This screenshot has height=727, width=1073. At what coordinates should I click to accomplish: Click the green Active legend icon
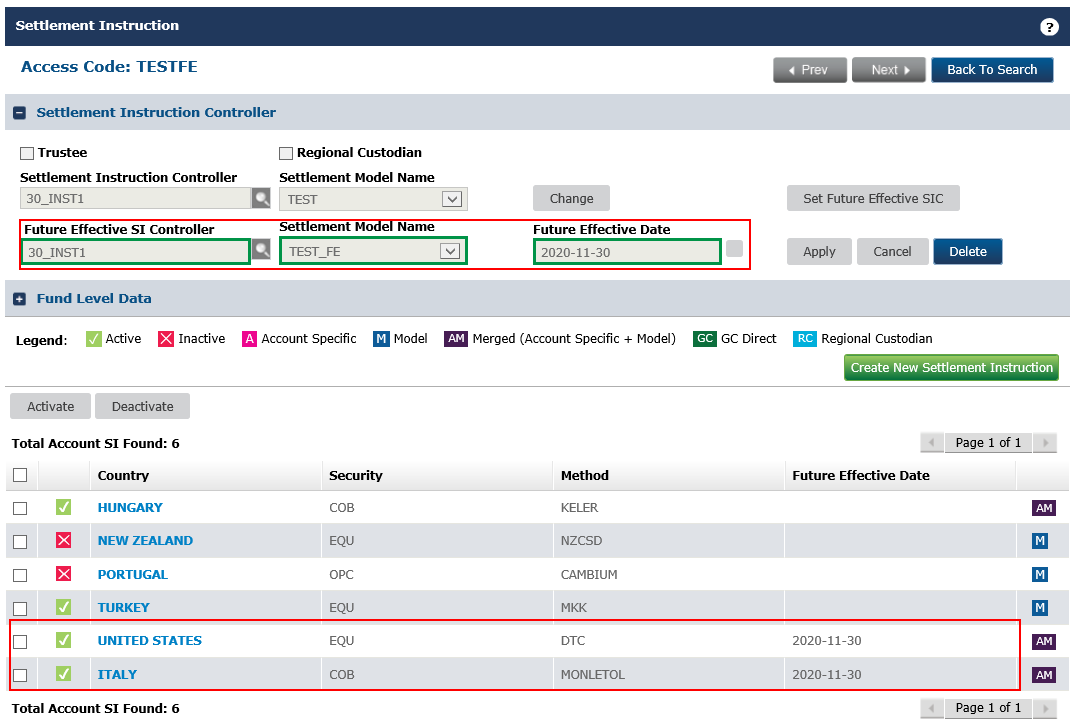tap(93, 339)
